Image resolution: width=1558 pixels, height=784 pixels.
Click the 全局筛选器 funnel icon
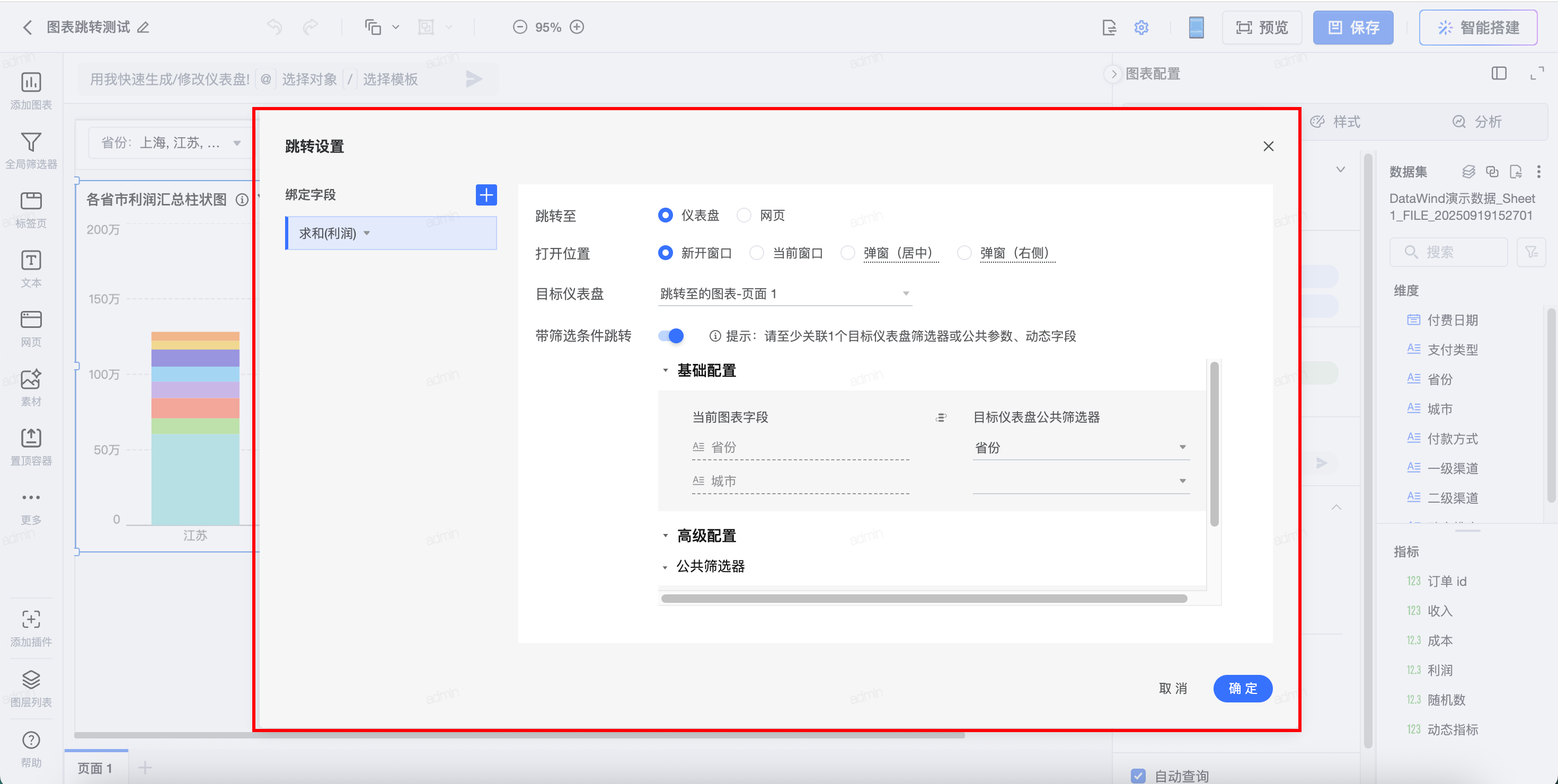(31, 142)
